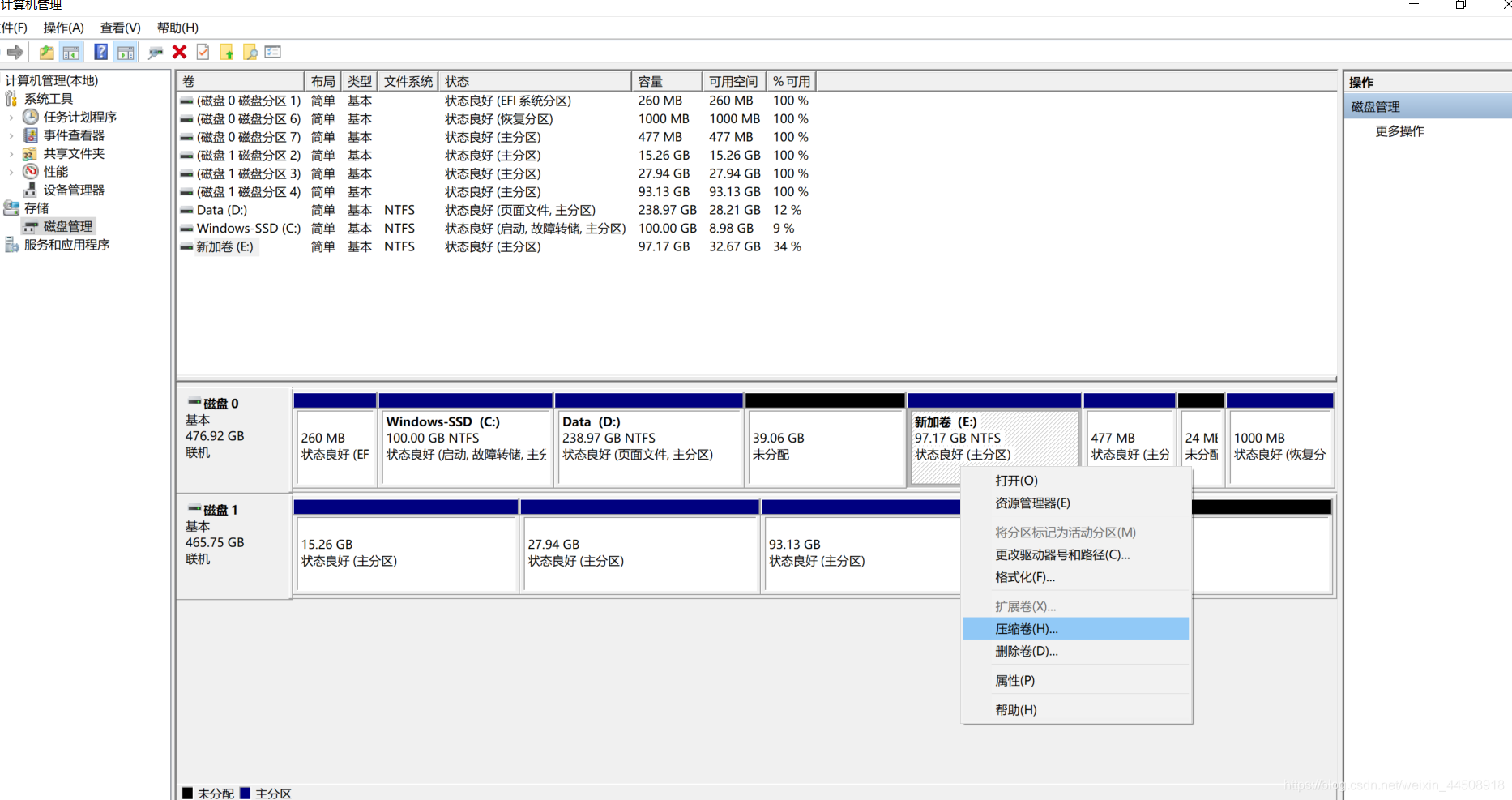Click the drive icon beside Data (D:) row
Image resolution: width=1512 pixels, height=800 pixels.
(186, 211)
